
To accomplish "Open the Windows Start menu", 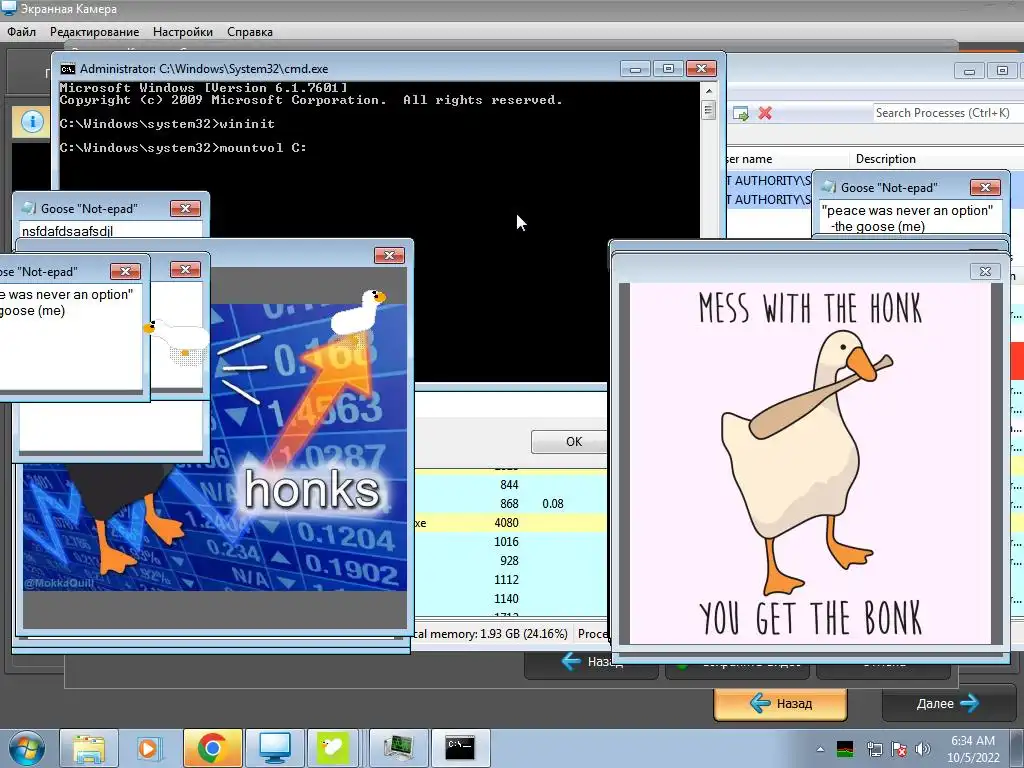I will pyautogui.click(x=26, y=748).
